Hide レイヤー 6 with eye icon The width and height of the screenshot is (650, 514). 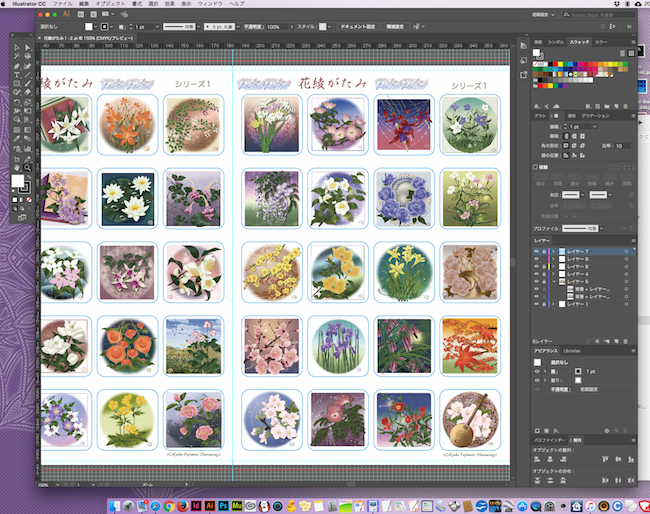pyautogui.click(x=536, y=267)
